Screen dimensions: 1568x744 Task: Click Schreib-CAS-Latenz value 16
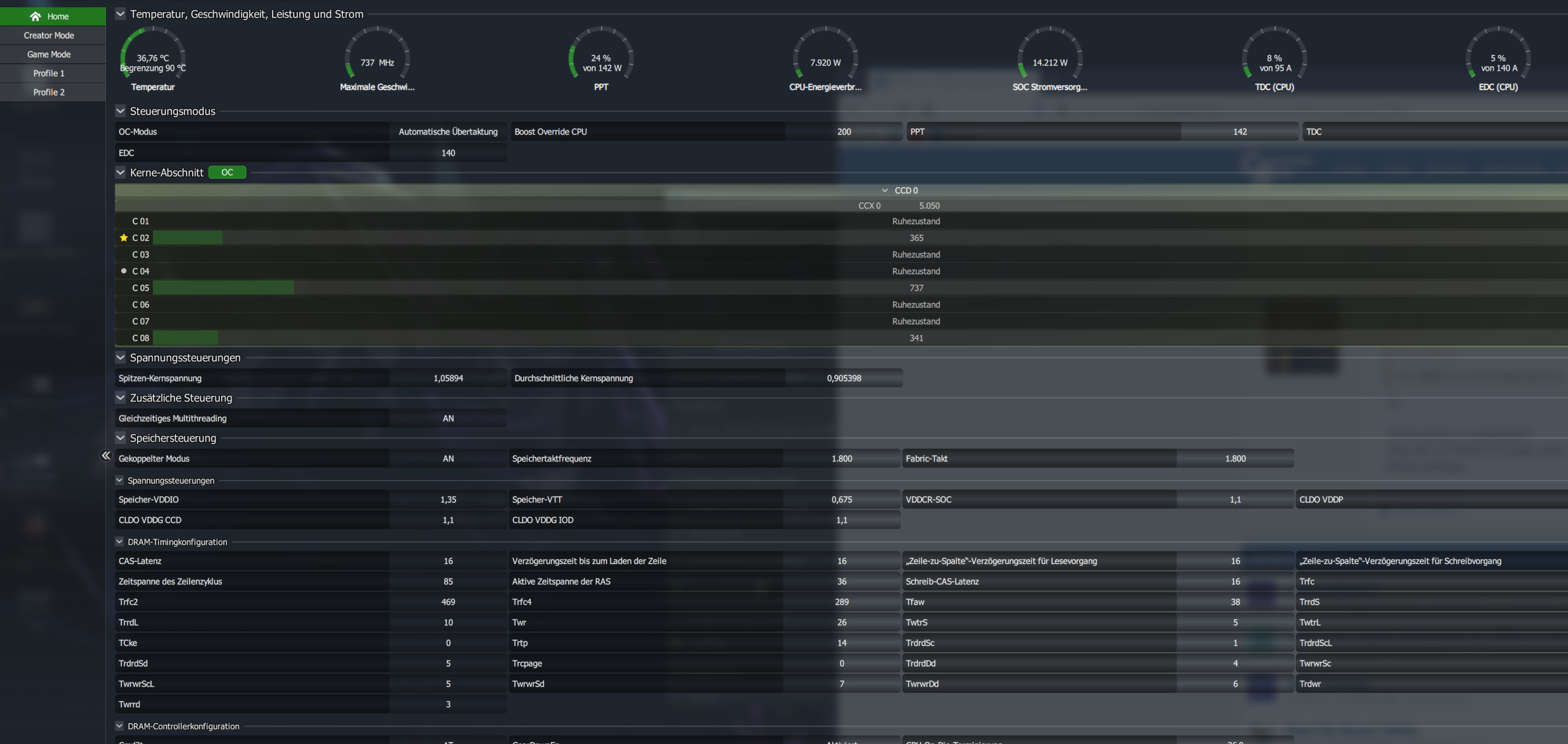tap(1235, 582)
